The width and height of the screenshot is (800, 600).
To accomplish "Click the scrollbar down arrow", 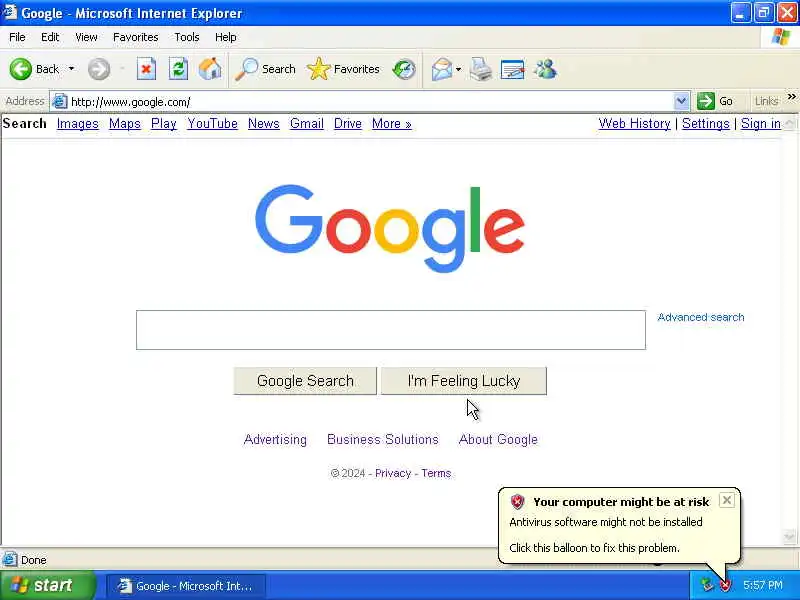I will (x=790, y=537).
